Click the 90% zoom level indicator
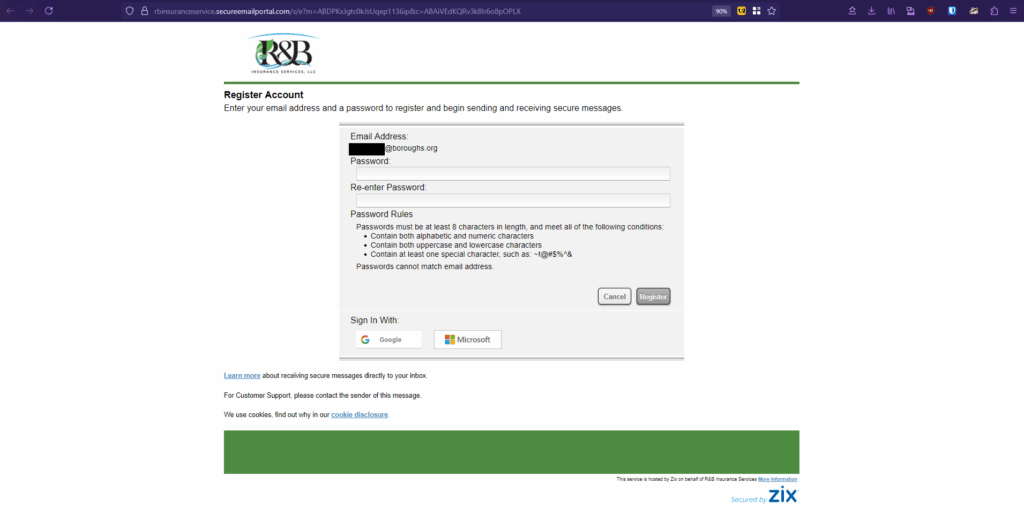1024x528 pixels. coord(720,11)
